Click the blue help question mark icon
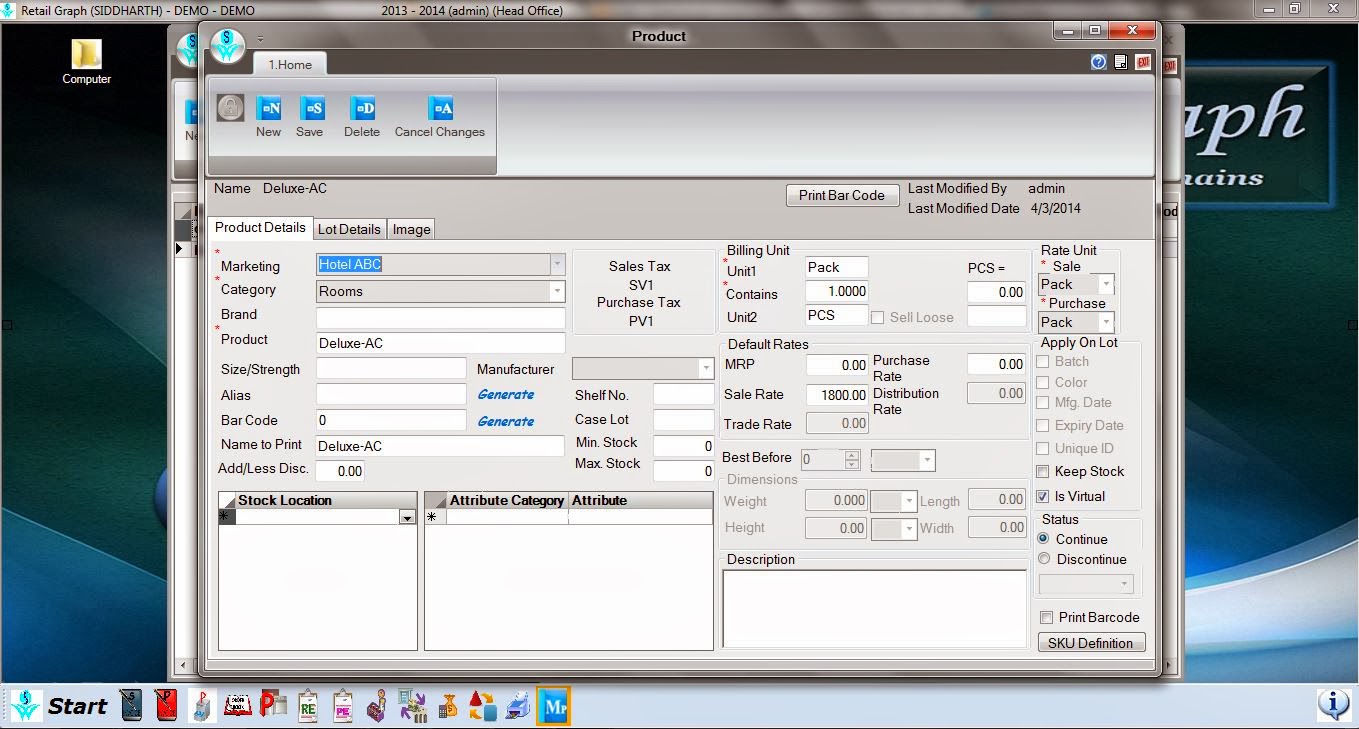 [x=1098, y=62]
